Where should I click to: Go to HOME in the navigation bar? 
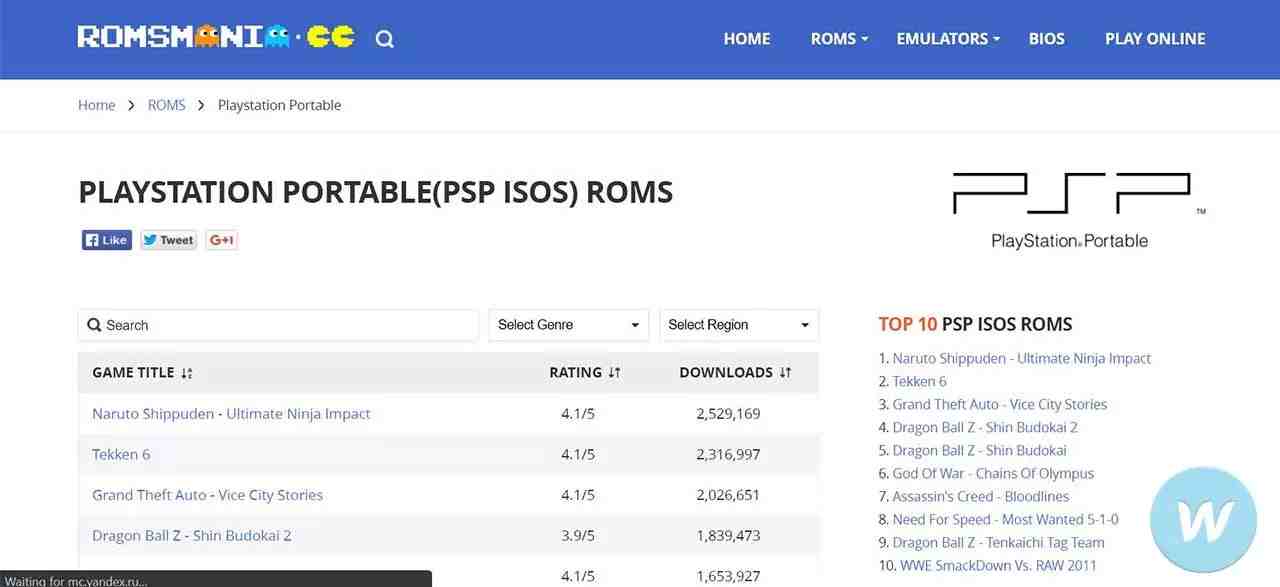(x=747, y=39)
